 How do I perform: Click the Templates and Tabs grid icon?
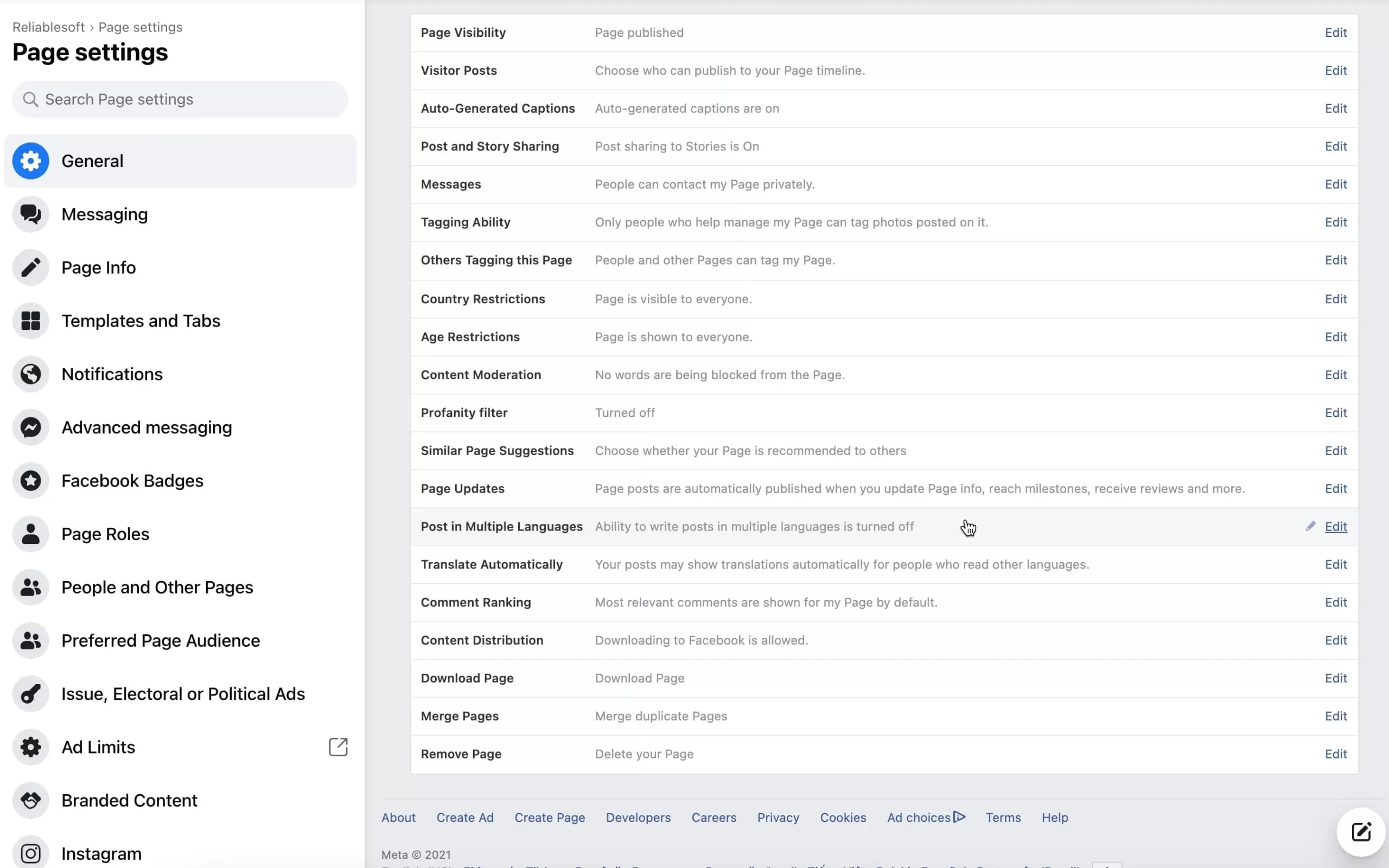30,321
